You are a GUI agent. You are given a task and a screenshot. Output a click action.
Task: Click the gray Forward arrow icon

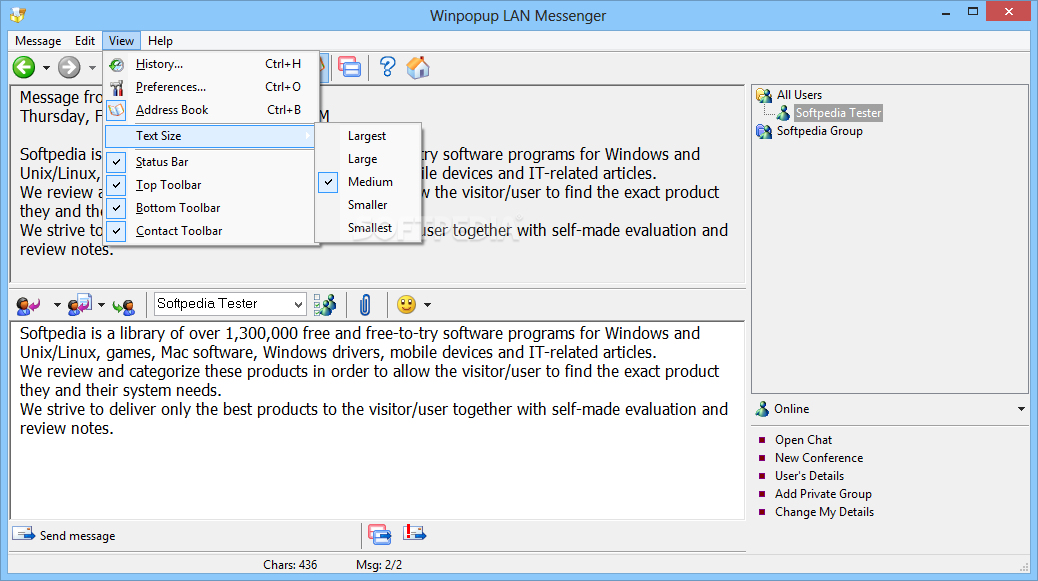click(x=69, y=67)
